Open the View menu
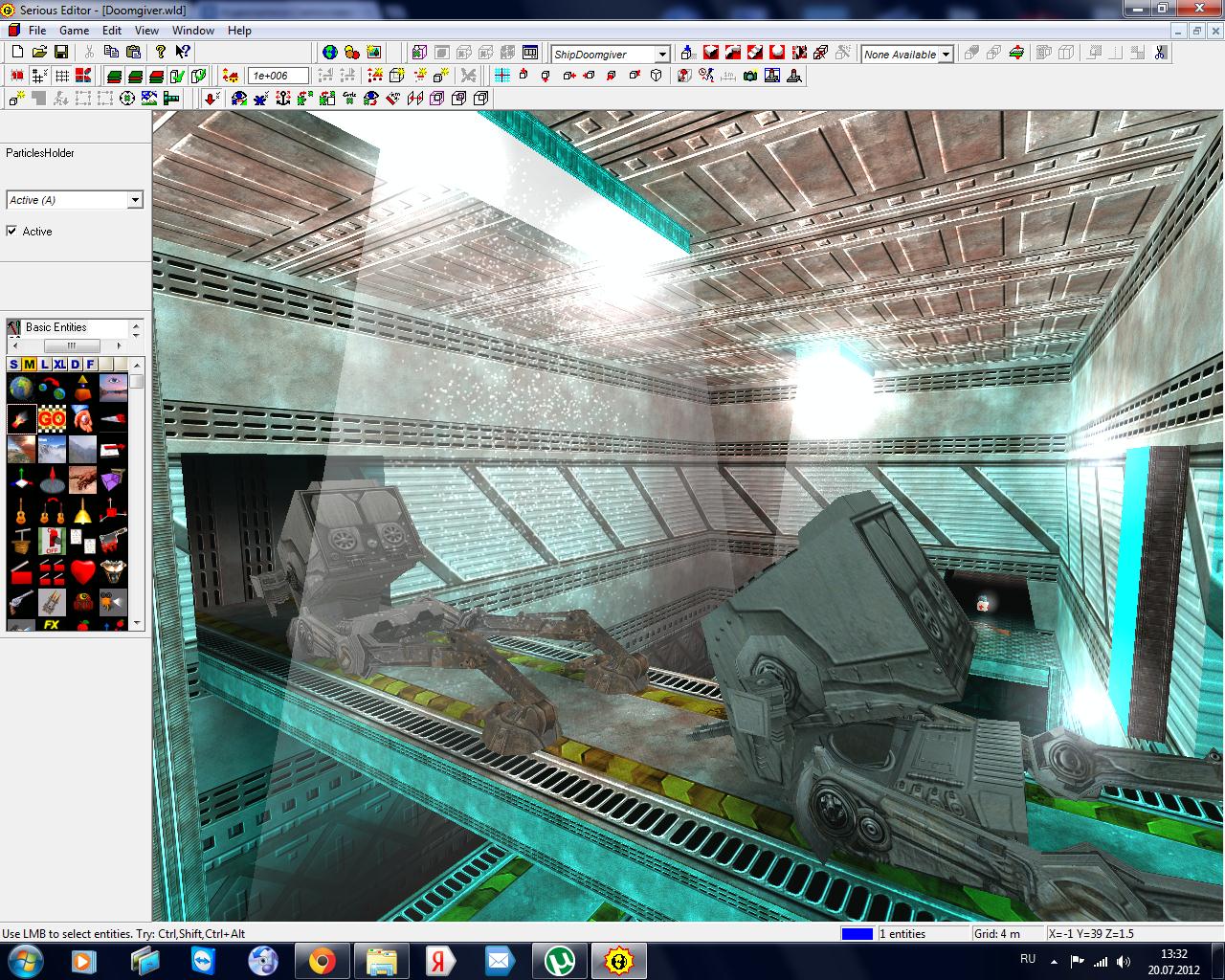This screenshot has width=1225, height=980. 146,30
